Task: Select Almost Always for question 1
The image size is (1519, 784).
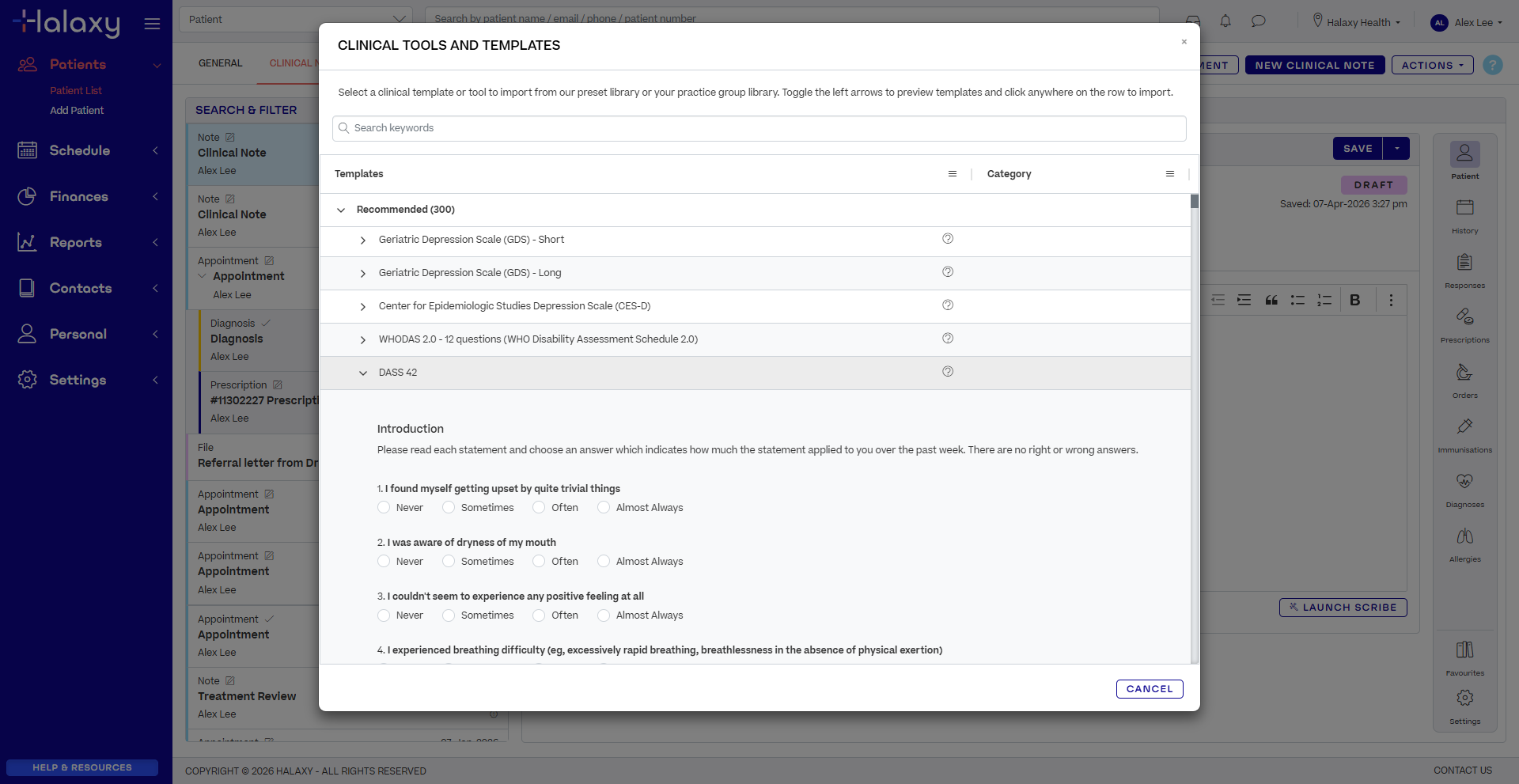Action: pyautogui.click(x=604, y=507)
